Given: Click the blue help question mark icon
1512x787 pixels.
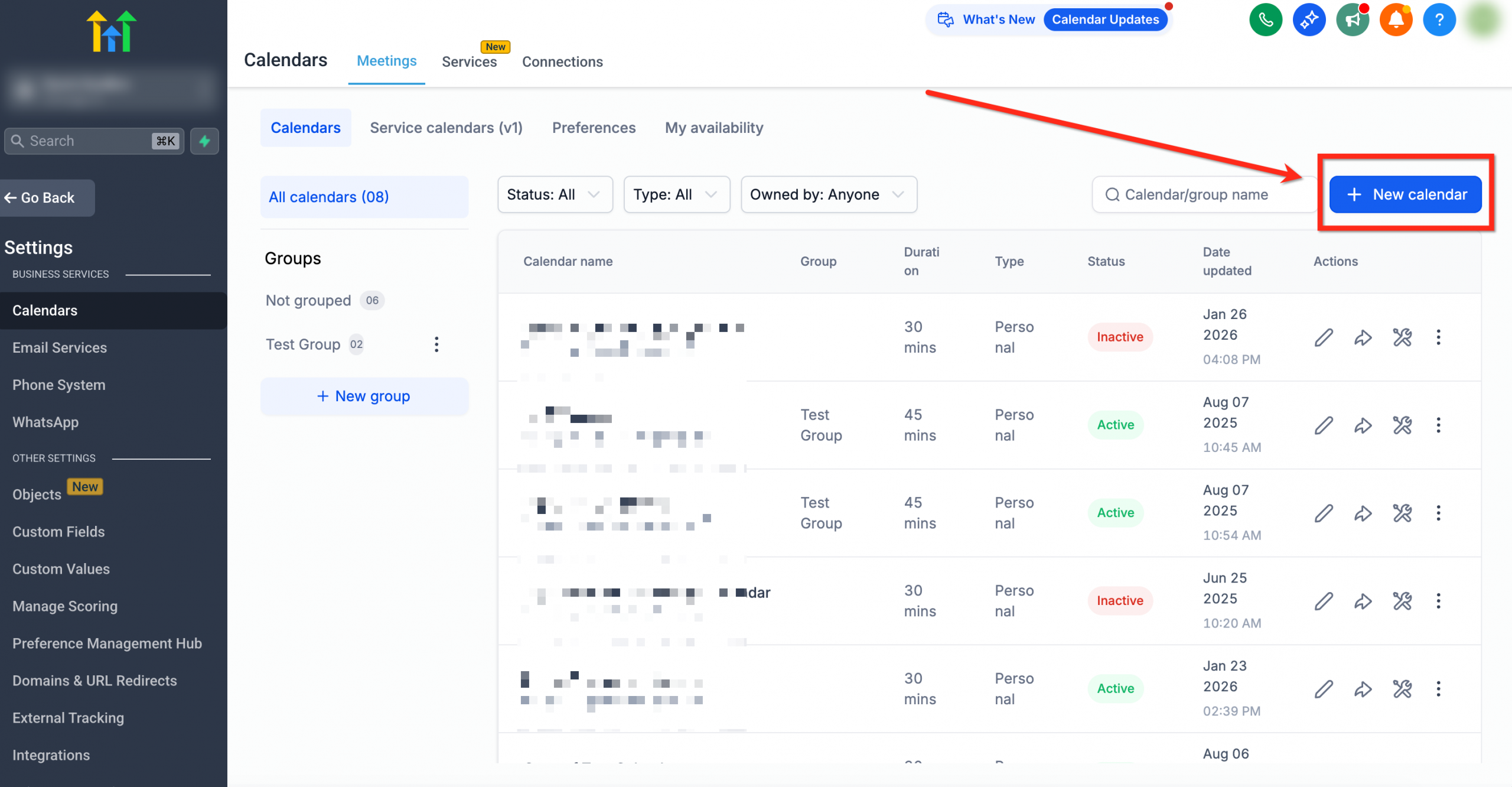Looking at the screenshot, I should click(x=1439, y=20).
